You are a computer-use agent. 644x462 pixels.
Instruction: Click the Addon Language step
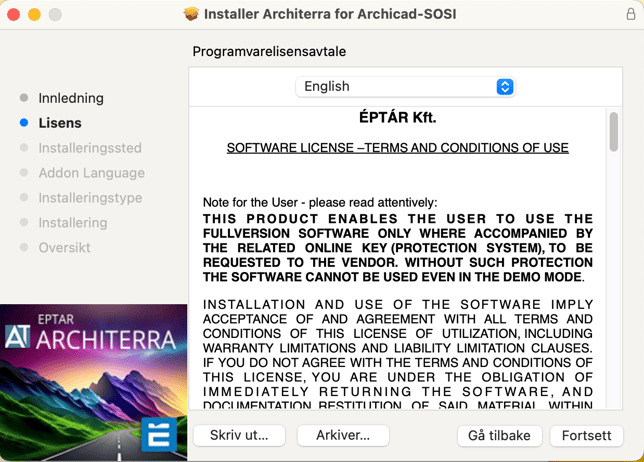point(91,173)
